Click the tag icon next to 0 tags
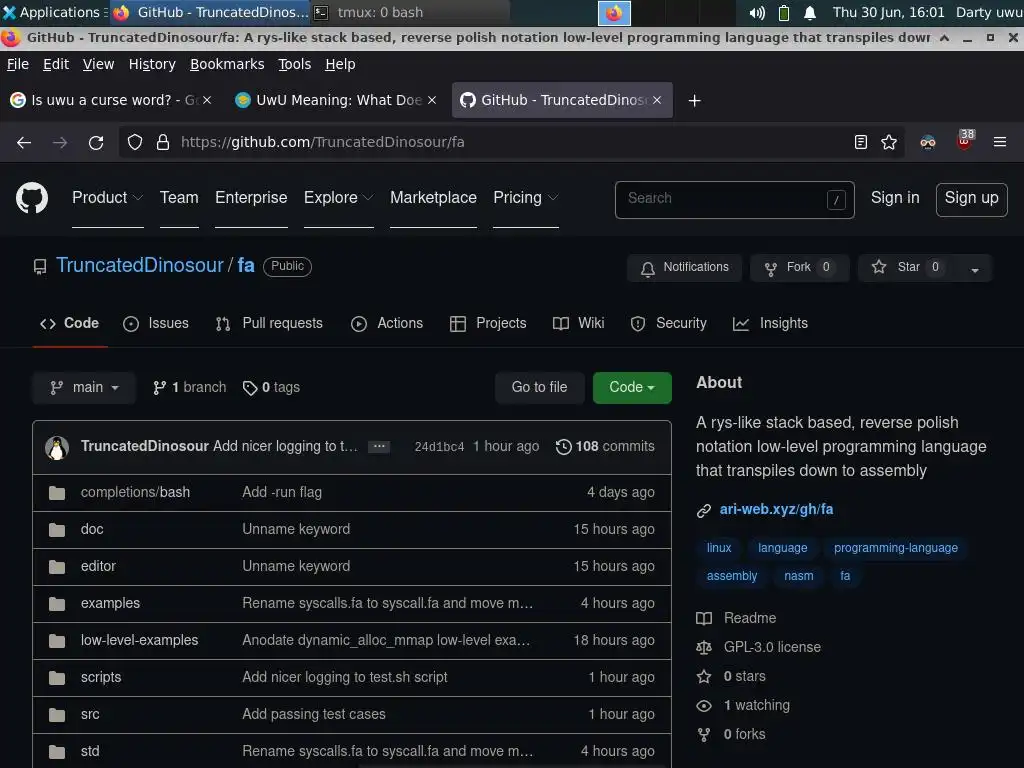 (x=249, y=388)
